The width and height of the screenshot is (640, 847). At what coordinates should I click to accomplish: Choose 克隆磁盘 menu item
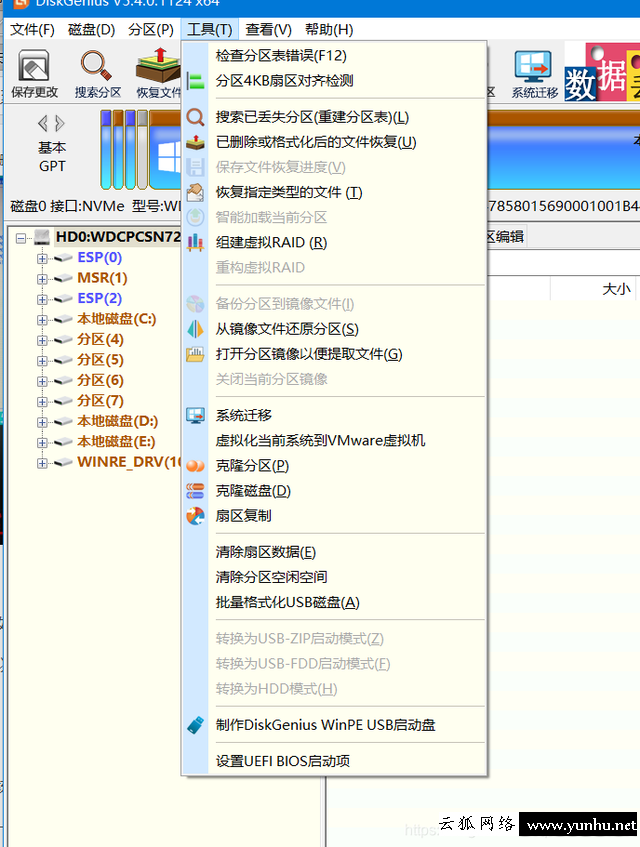pos(335,491)
